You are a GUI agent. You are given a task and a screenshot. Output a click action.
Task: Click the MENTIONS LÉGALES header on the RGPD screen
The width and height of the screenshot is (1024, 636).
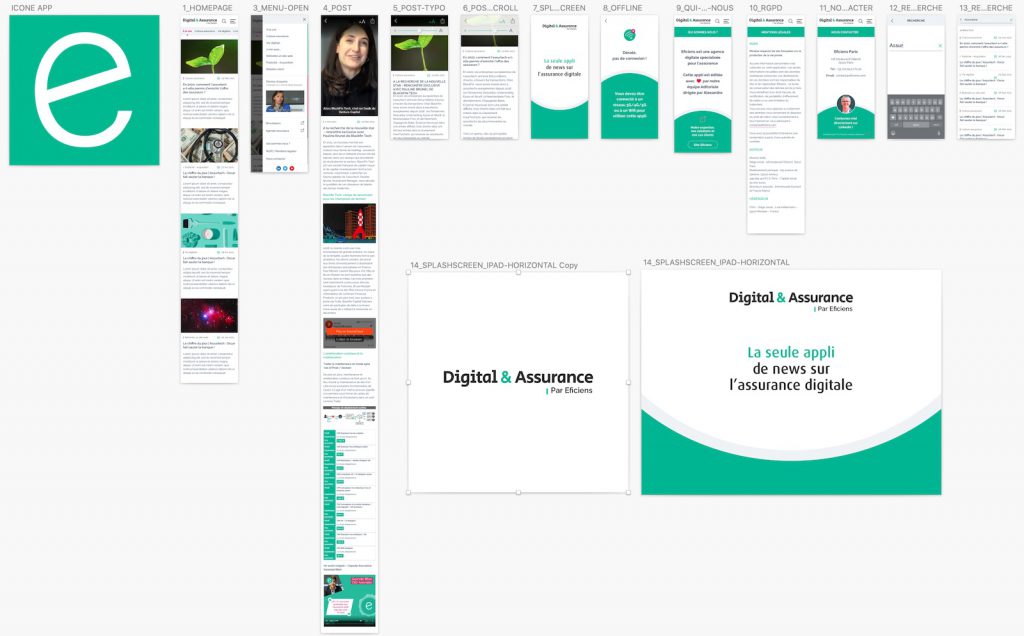[x=776, y=31]
